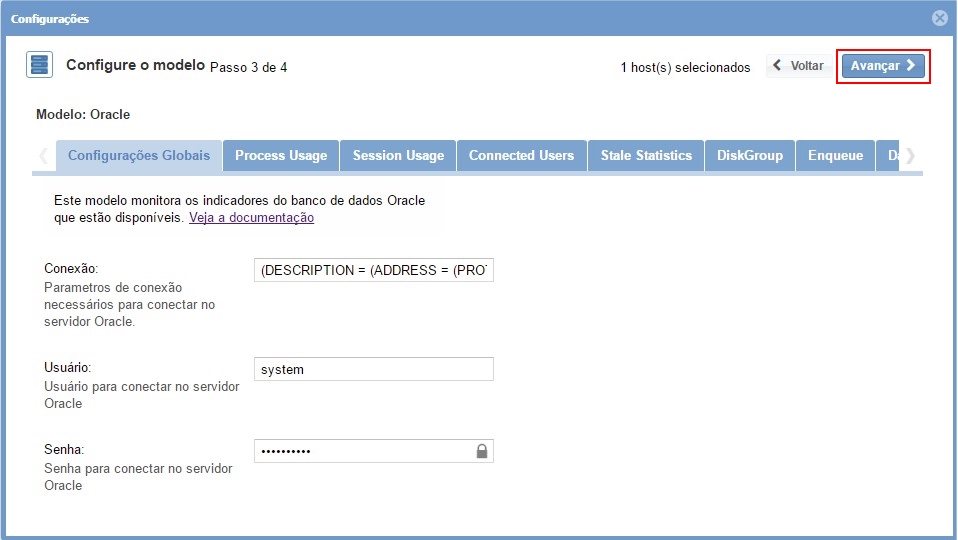
Task: Click into the Conexão input field
Action: [x=373, y=271]
